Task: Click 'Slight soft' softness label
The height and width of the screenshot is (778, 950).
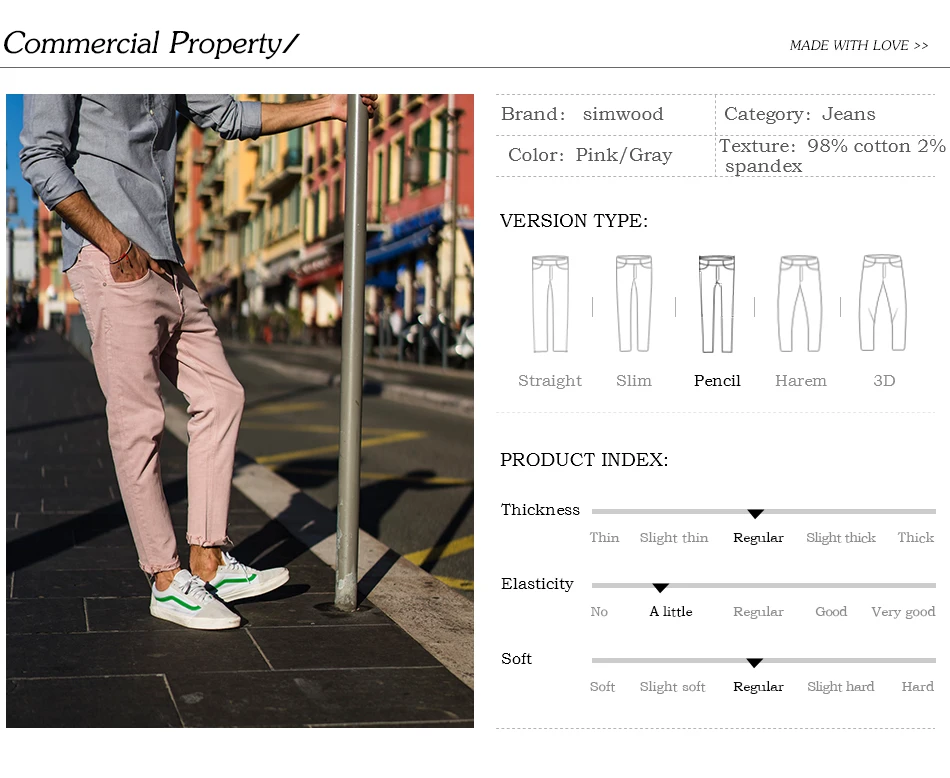Action: 673,687
